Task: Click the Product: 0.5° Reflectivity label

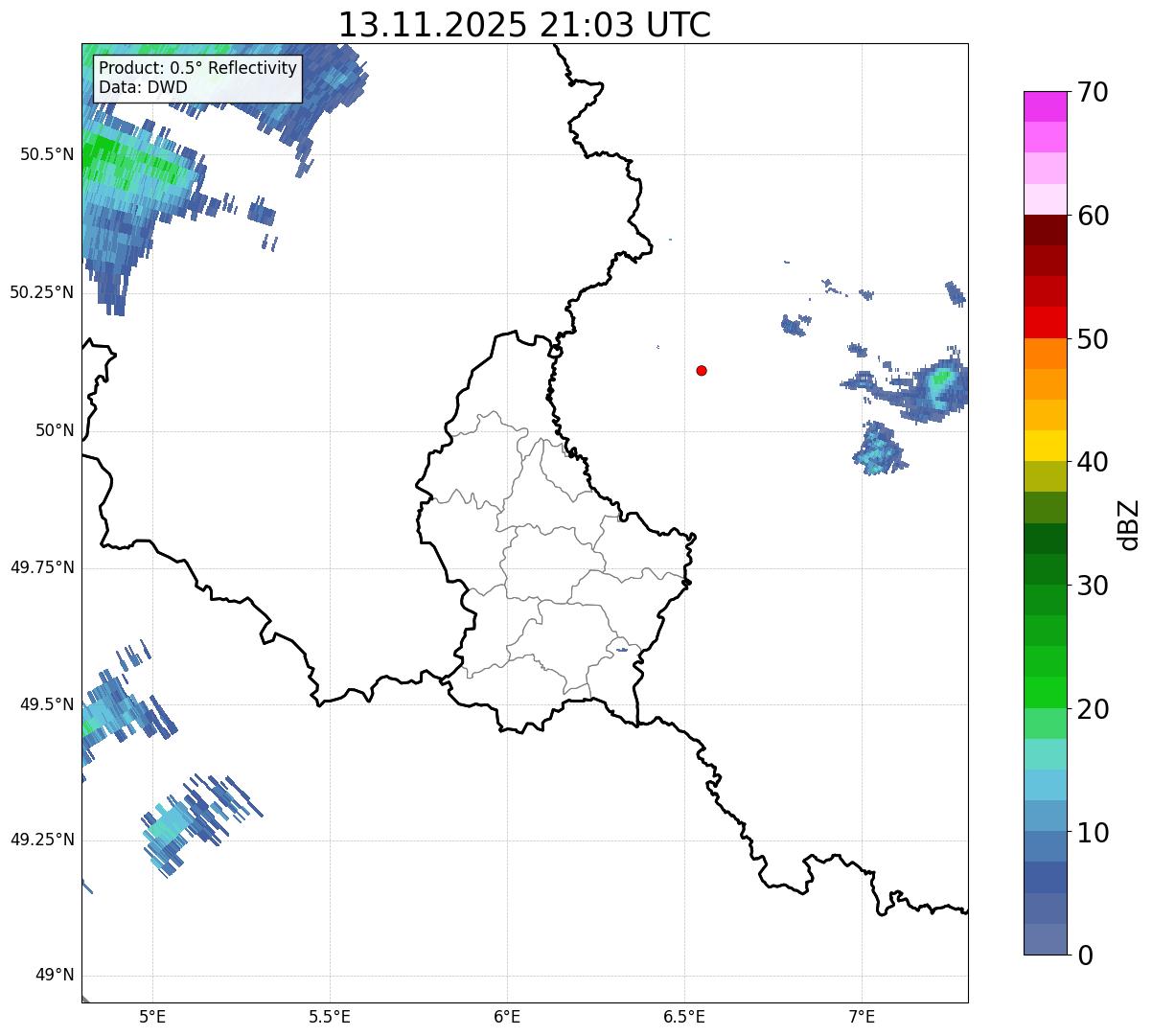Action: (198, 68)
